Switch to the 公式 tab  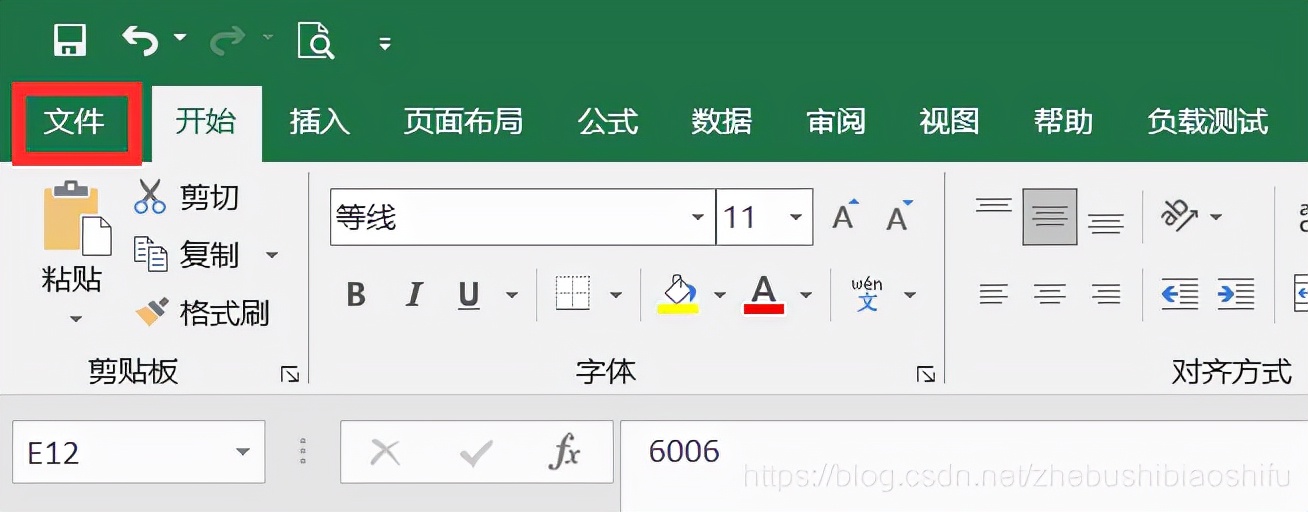[608, 122]
